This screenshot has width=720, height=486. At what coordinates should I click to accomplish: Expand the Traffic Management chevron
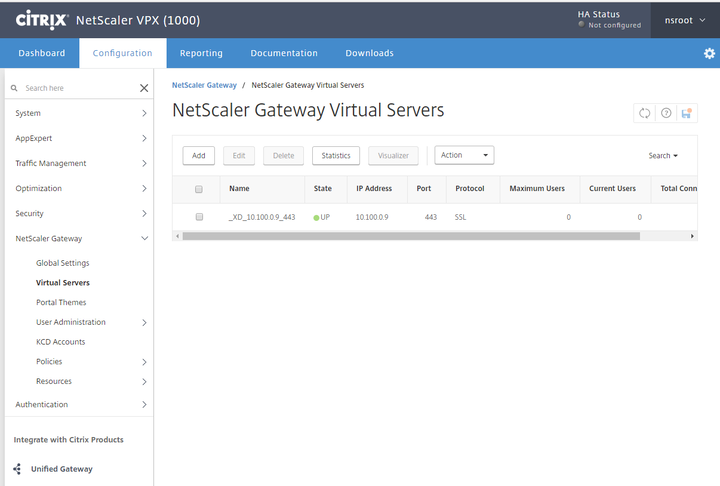pyautogui.click(x=144, y=164)
